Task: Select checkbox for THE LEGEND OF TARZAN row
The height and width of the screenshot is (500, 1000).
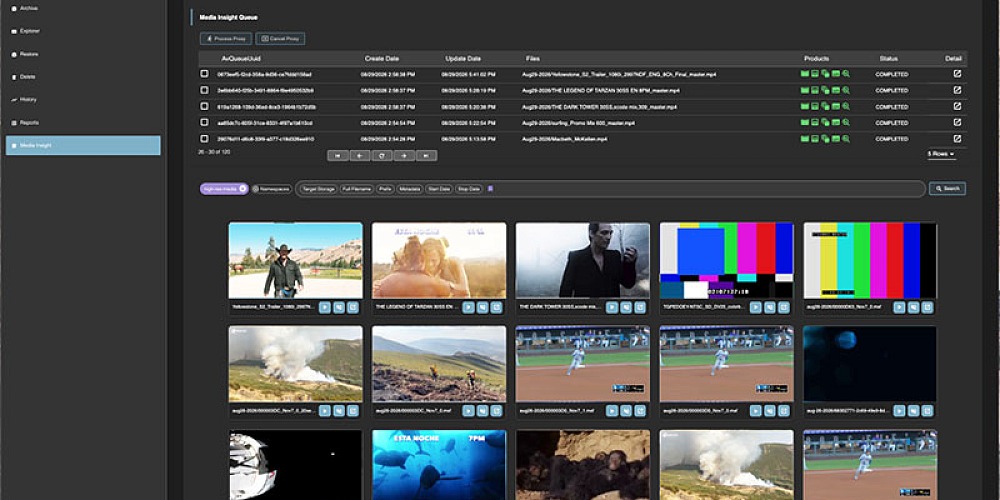Action: pos(204,90)
